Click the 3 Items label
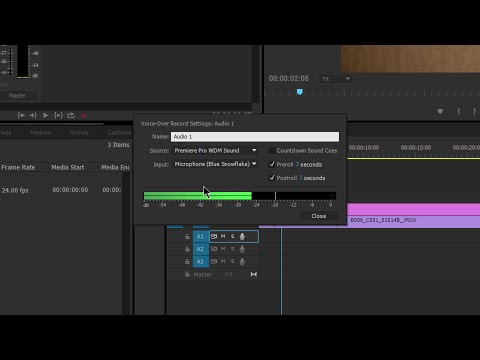The image size is (480, 360). click(x=118, y=145)
